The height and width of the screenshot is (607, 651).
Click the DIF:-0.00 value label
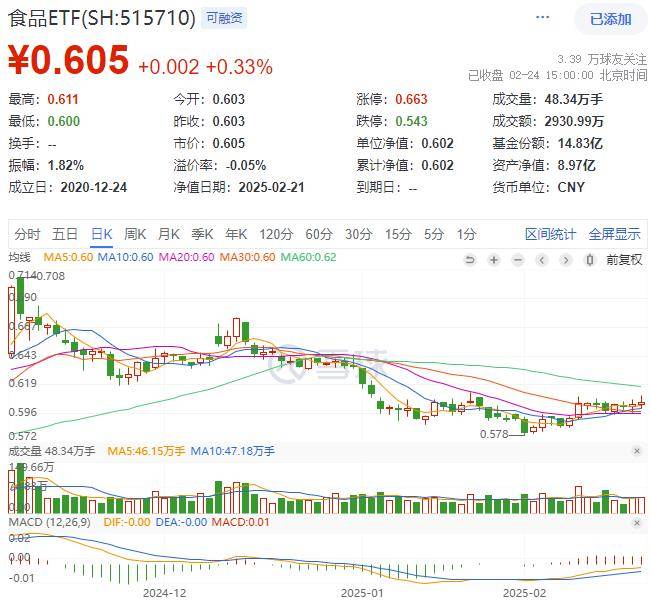(127, 522)
